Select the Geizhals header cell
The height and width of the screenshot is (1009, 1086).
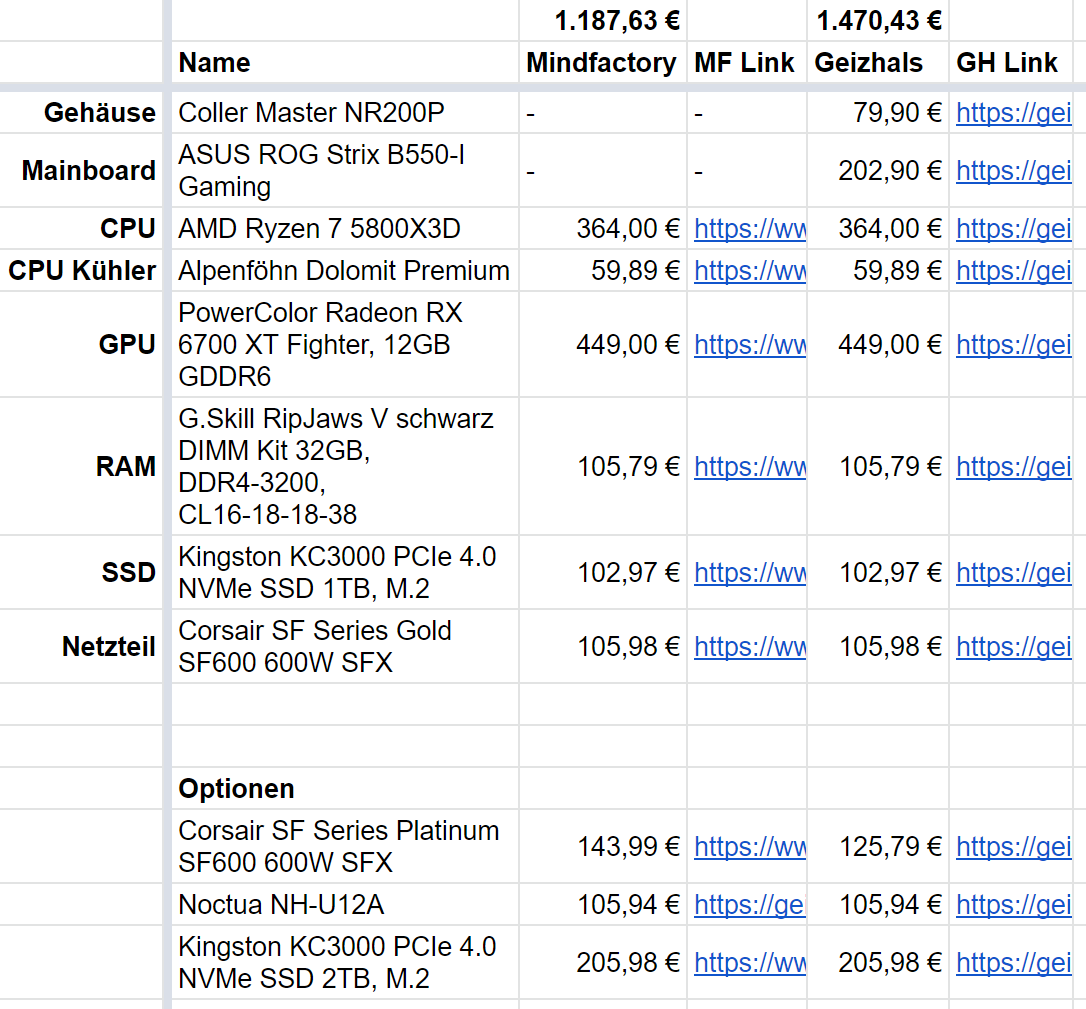[878, 62]
